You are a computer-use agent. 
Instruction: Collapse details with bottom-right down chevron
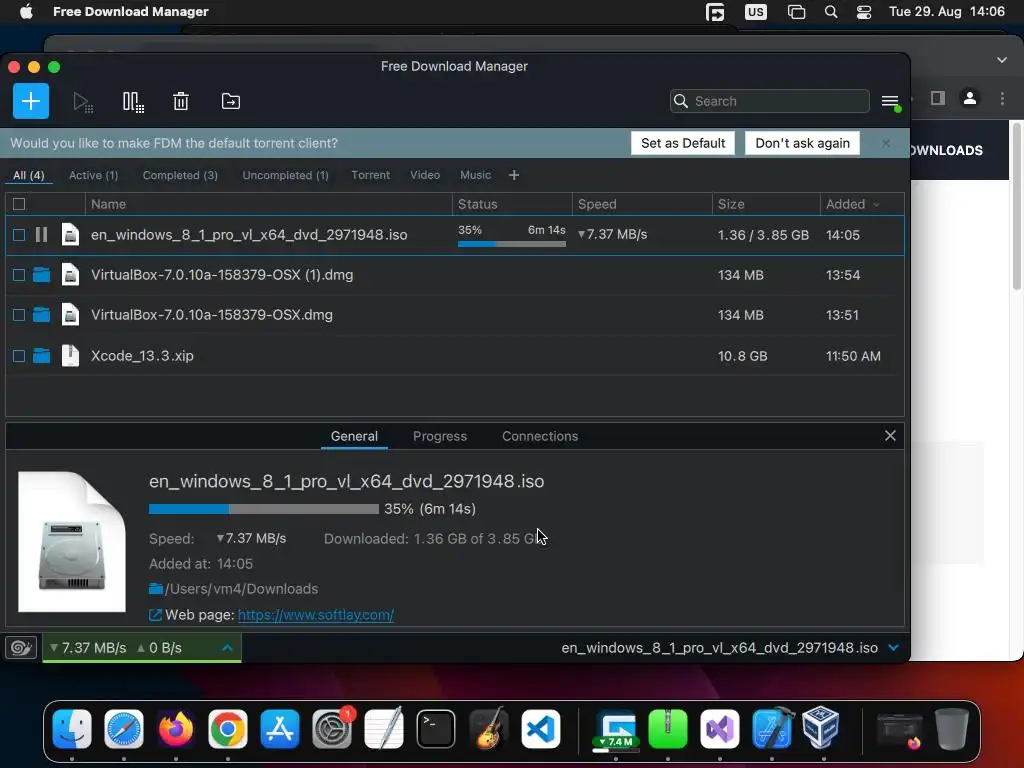tap(893, 647)
